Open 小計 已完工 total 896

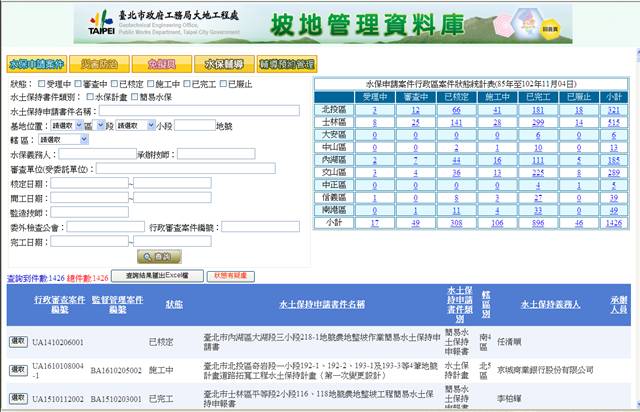538,223
